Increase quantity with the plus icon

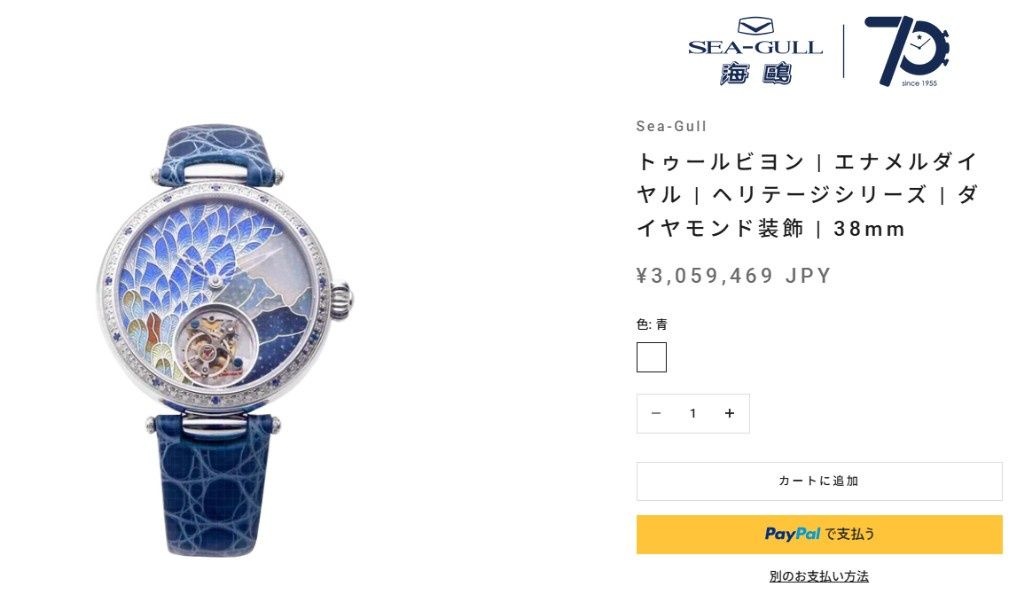[x=729, y=413]
